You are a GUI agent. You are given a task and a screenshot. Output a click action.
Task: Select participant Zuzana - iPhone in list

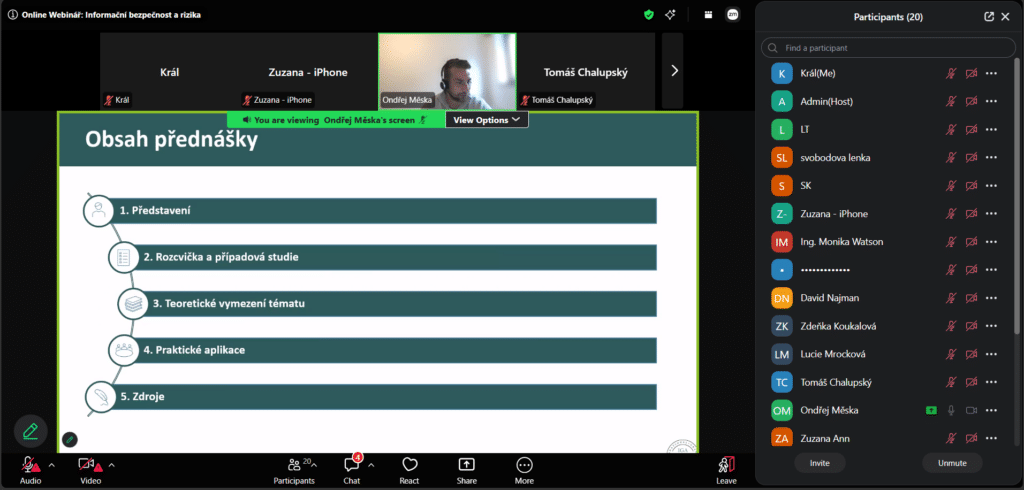[886, 214]
